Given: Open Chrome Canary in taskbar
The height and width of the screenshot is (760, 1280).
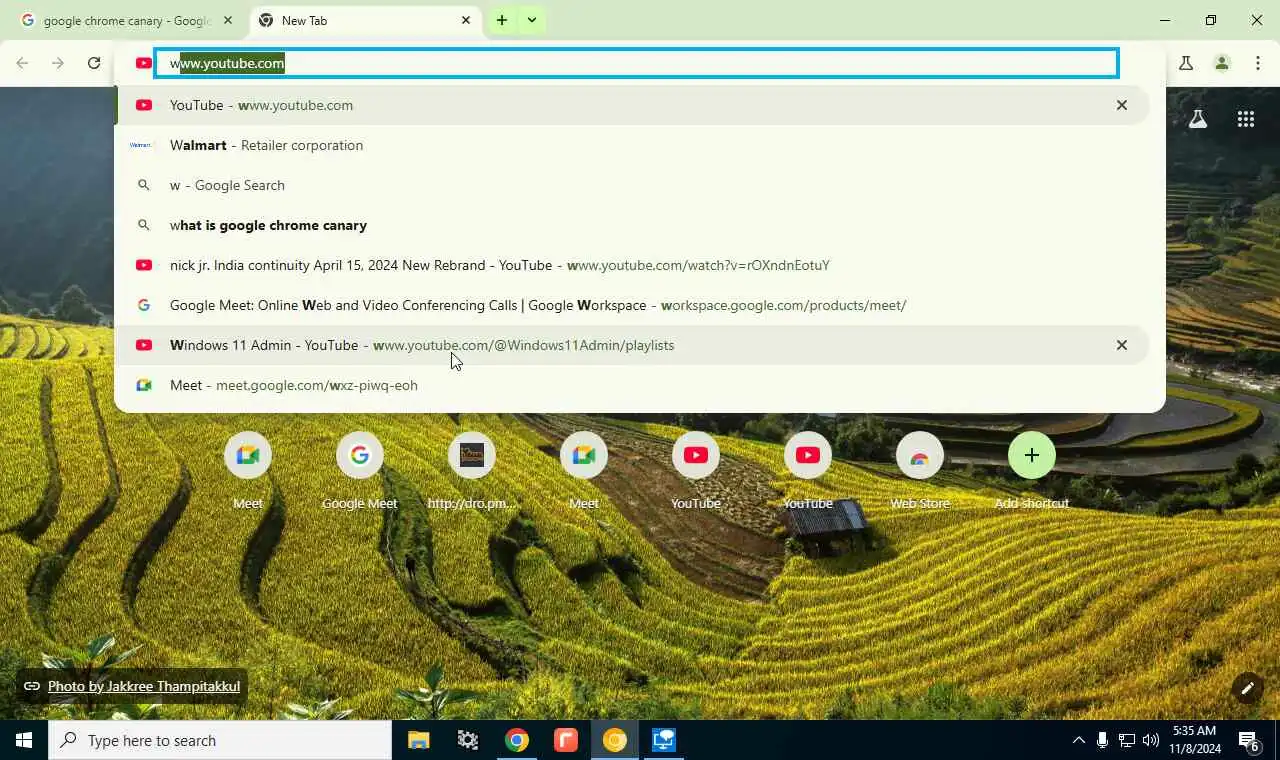Looking at the screenshot, I should [614, 740].
